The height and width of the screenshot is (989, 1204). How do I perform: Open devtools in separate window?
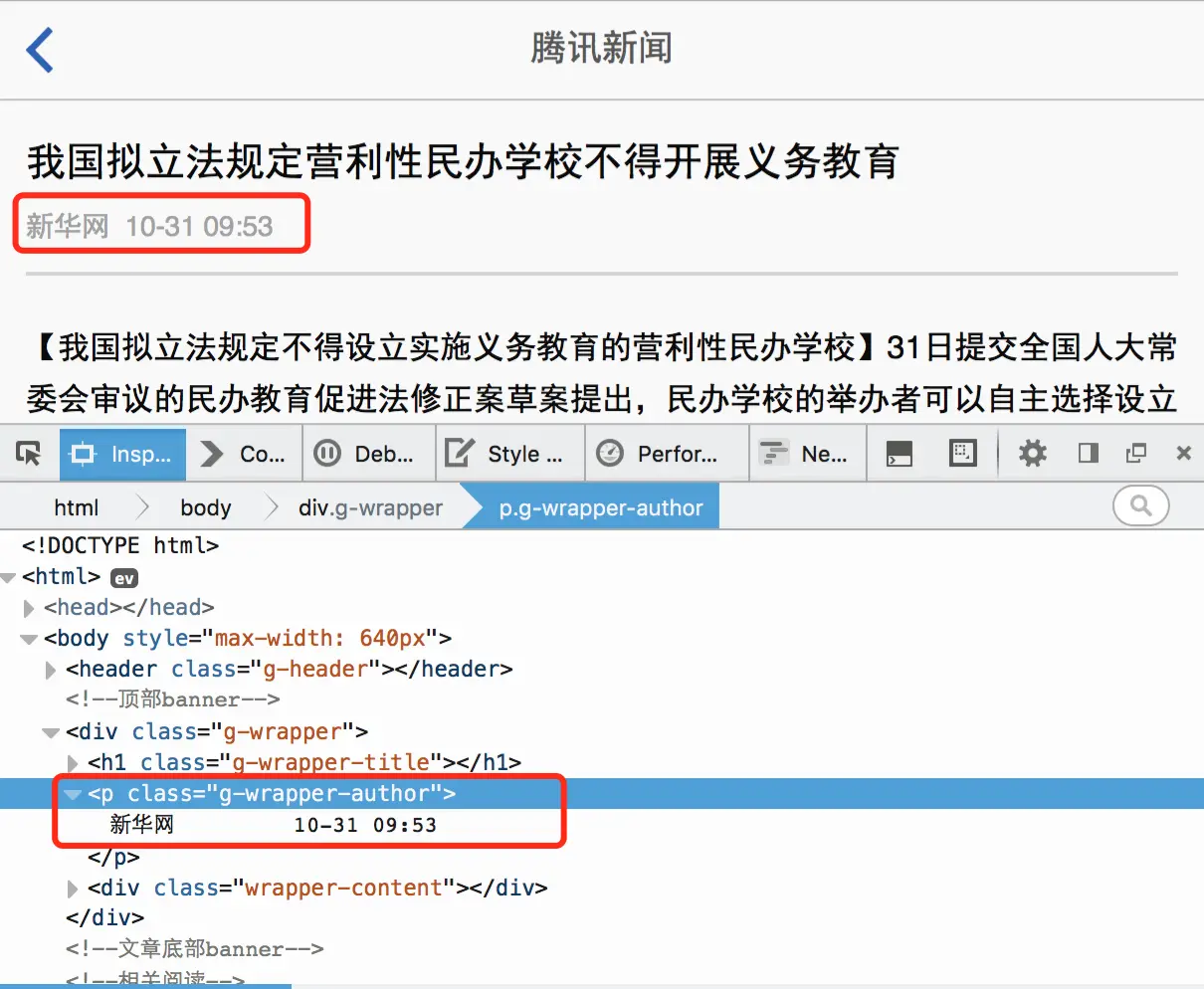1135,454
